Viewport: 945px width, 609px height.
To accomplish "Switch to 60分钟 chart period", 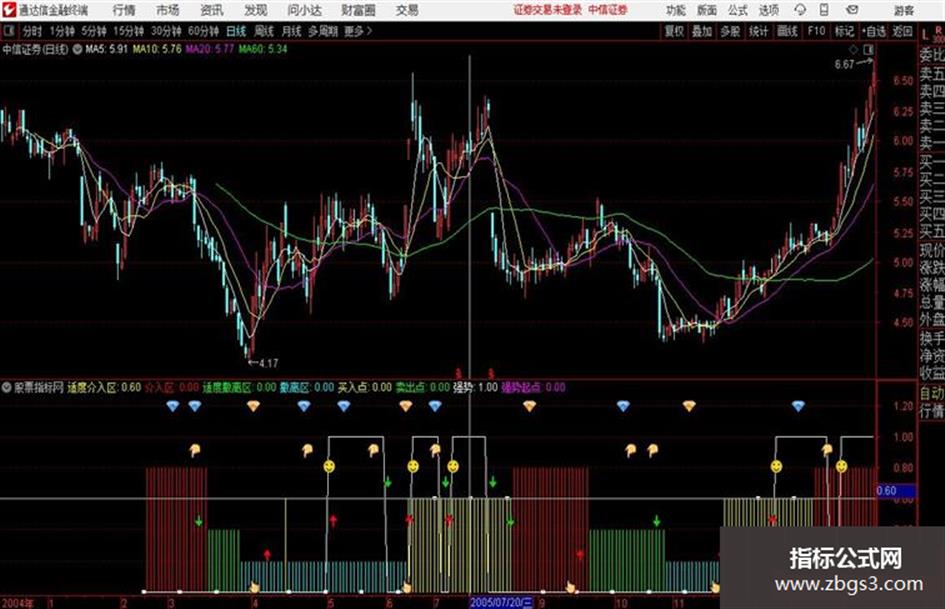I will click(x=204, y=31).
